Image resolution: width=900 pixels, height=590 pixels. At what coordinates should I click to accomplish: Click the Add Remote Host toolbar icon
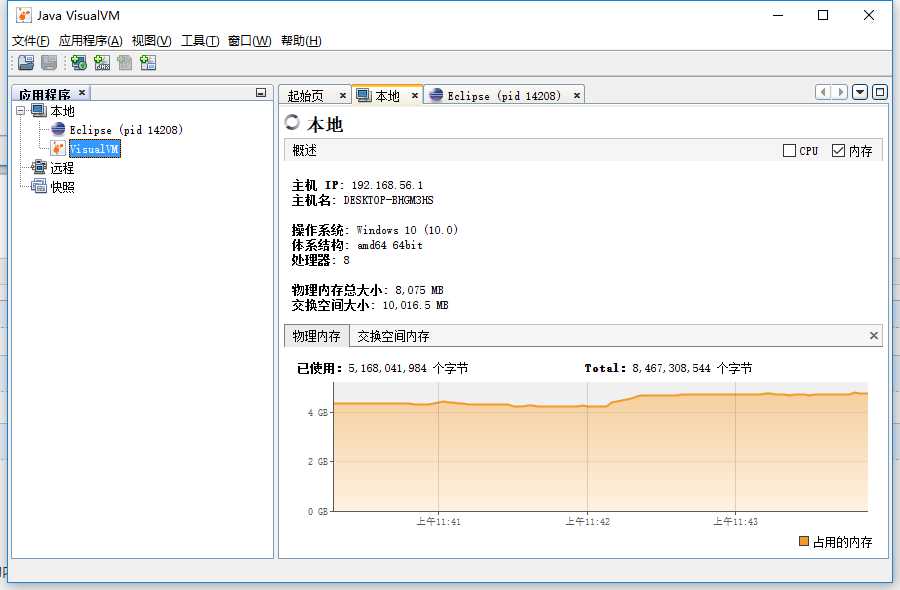[x=79, y=63]
